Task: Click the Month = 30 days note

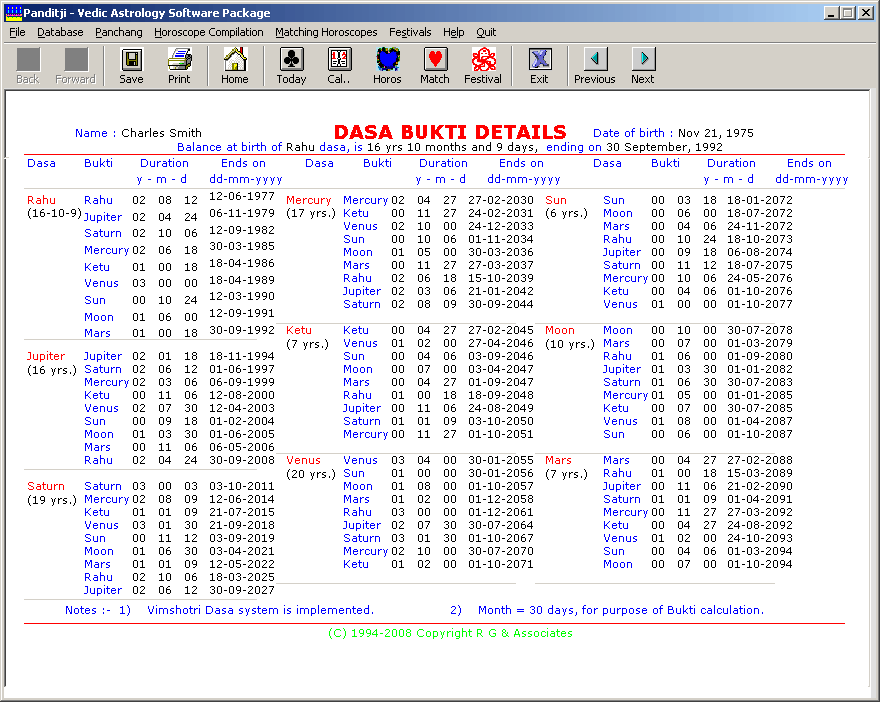Action: pos(621,610)
